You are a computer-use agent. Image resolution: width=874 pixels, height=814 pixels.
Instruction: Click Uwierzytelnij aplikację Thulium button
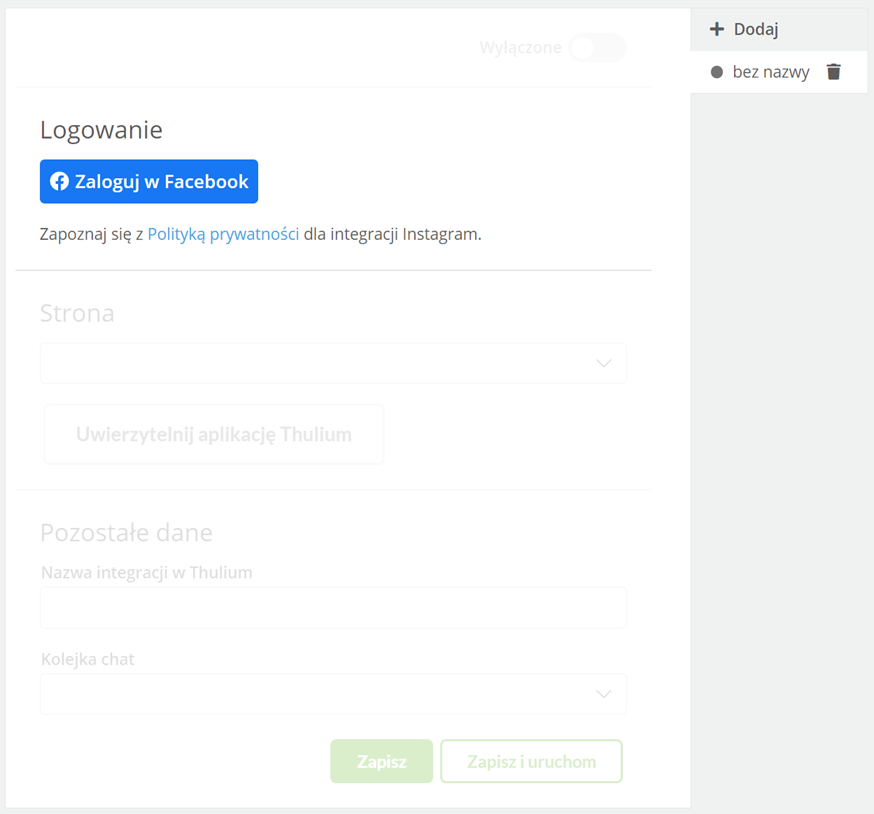click(214, 434)
